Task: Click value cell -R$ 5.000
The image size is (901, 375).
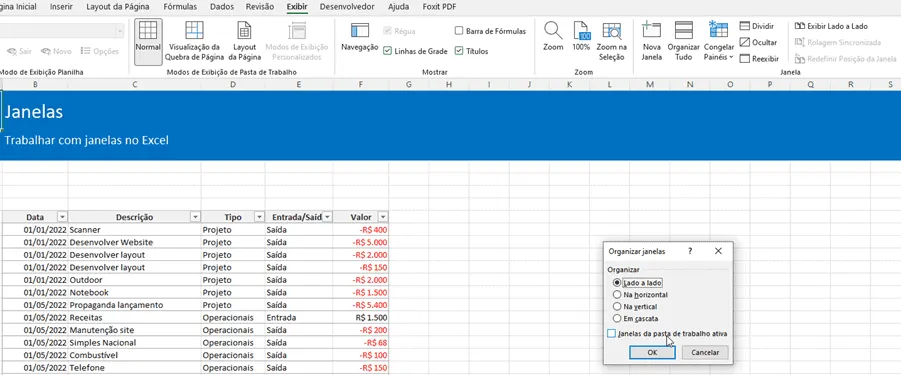Action: 361,242
